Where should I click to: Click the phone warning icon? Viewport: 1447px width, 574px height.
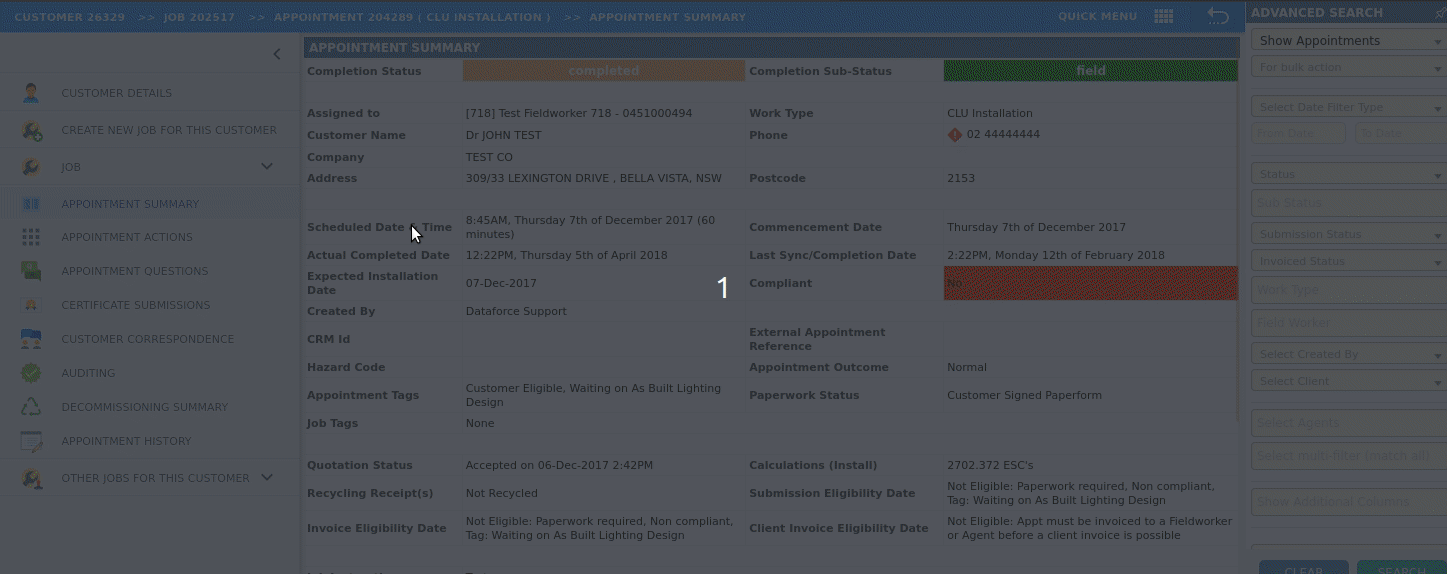(x=954, y=135)
